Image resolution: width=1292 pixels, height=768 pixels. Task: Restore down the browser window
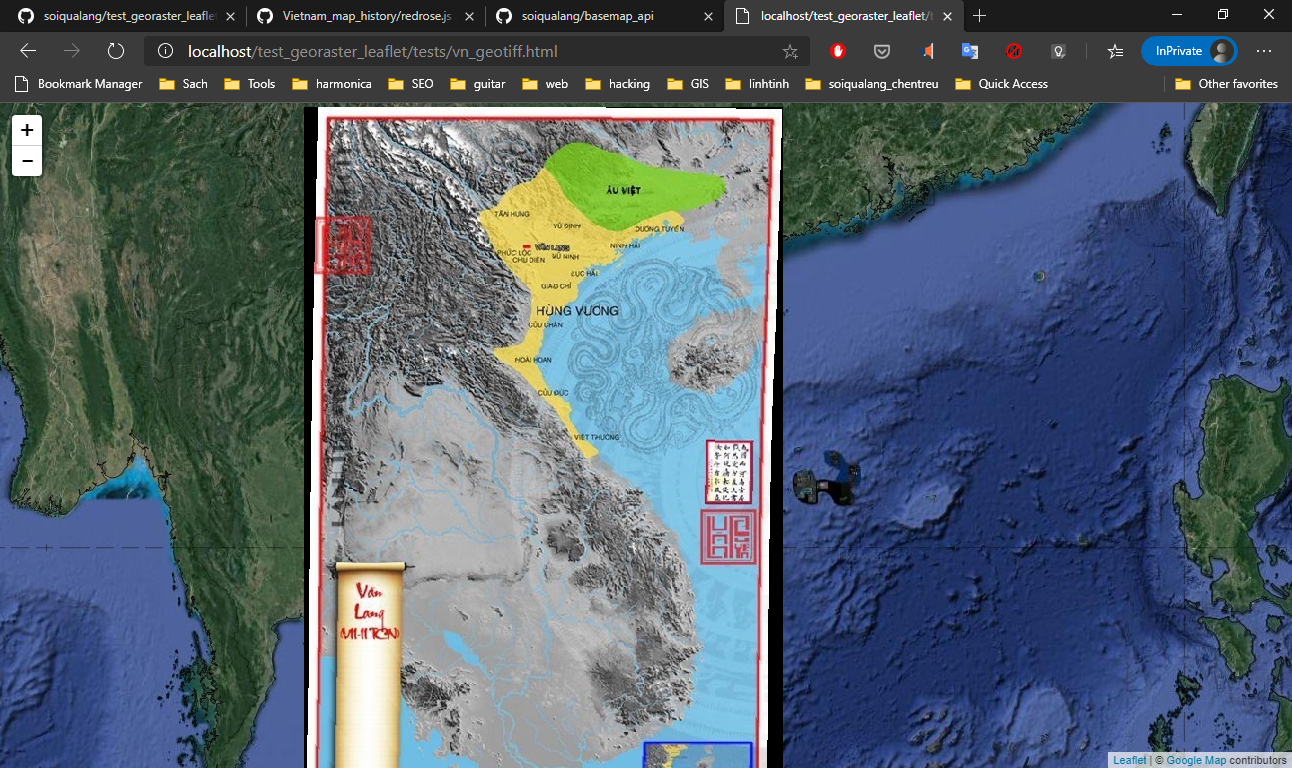pos(1223,15)
